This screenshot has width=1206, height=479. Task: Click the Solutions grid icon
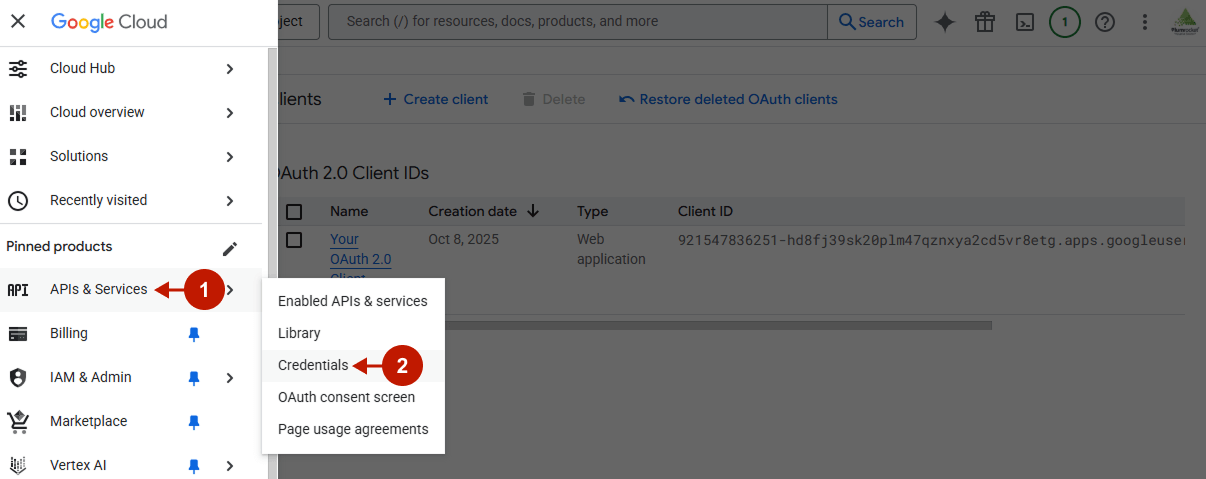click(18, 156)
